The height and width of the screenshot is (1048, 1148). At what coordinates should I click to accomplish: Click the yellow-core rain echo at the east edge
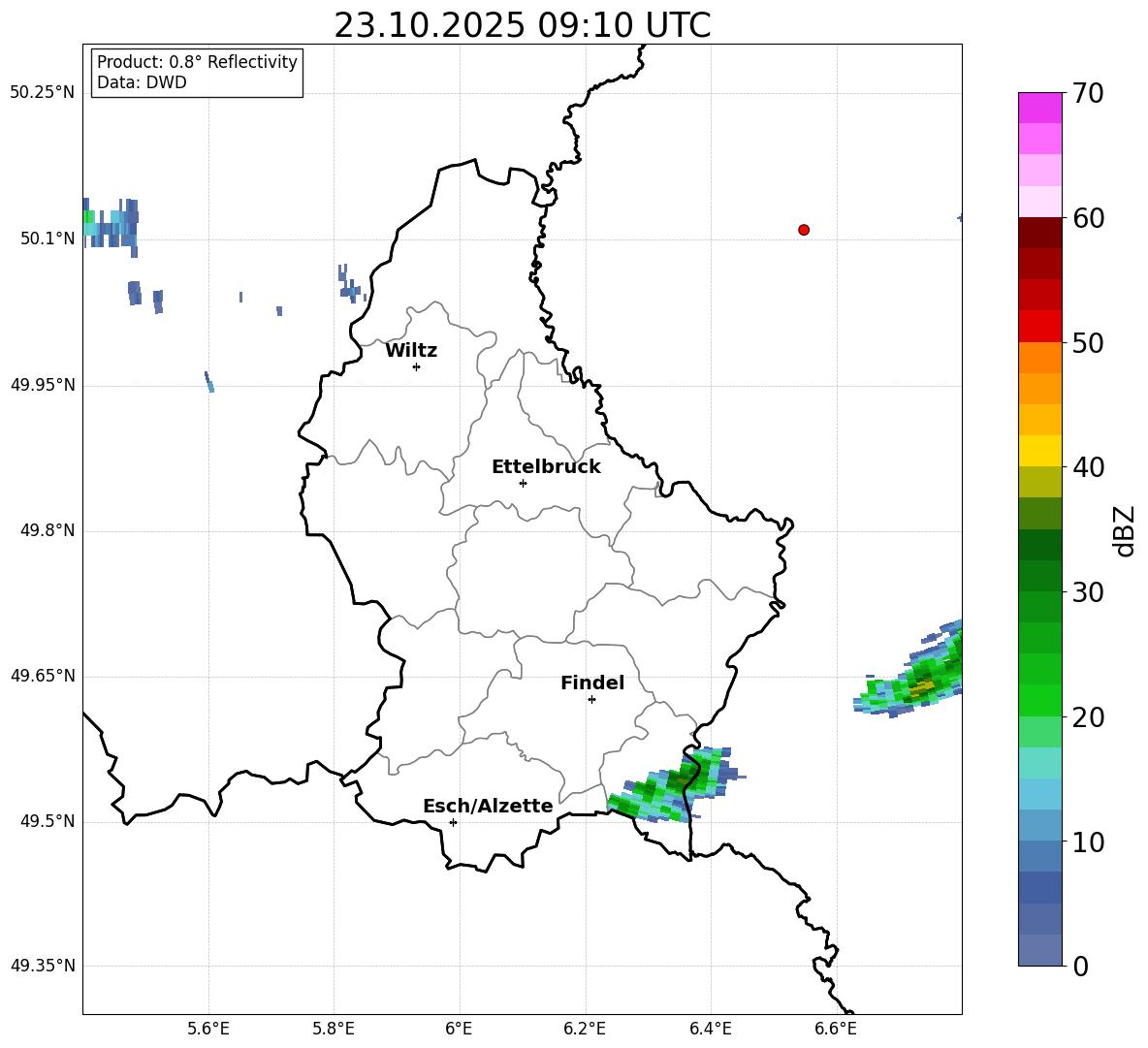coord(921,685)
